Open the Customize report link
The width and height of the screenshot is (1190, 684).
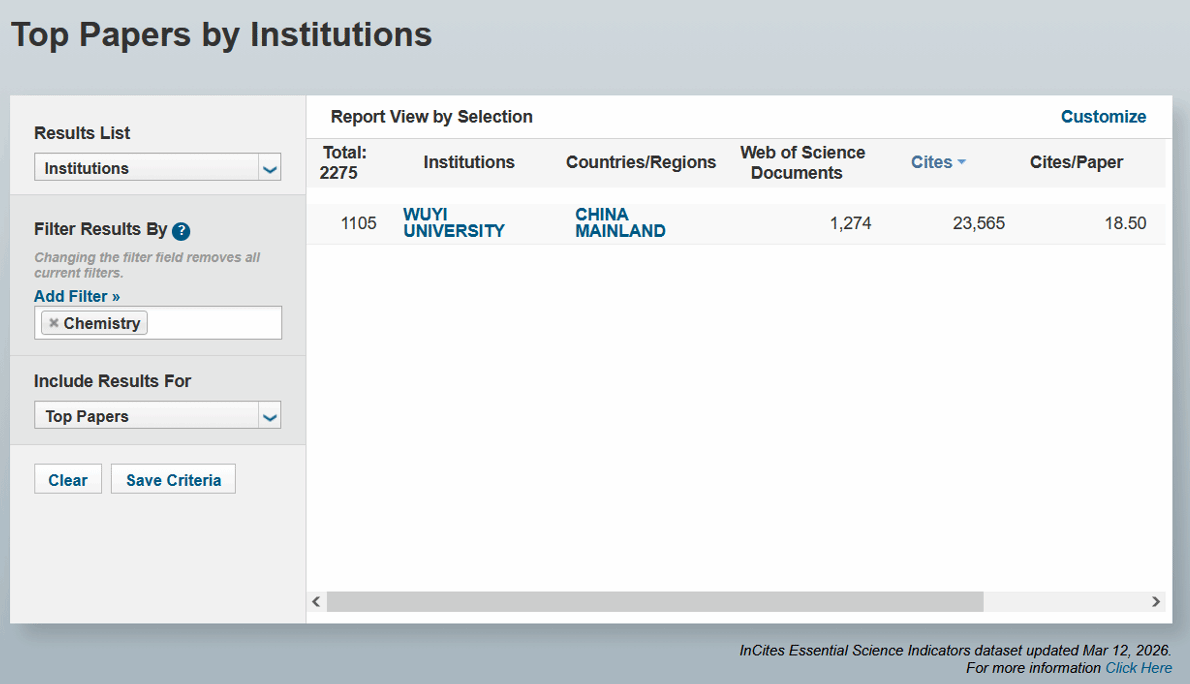click(x=1103, y=117)
